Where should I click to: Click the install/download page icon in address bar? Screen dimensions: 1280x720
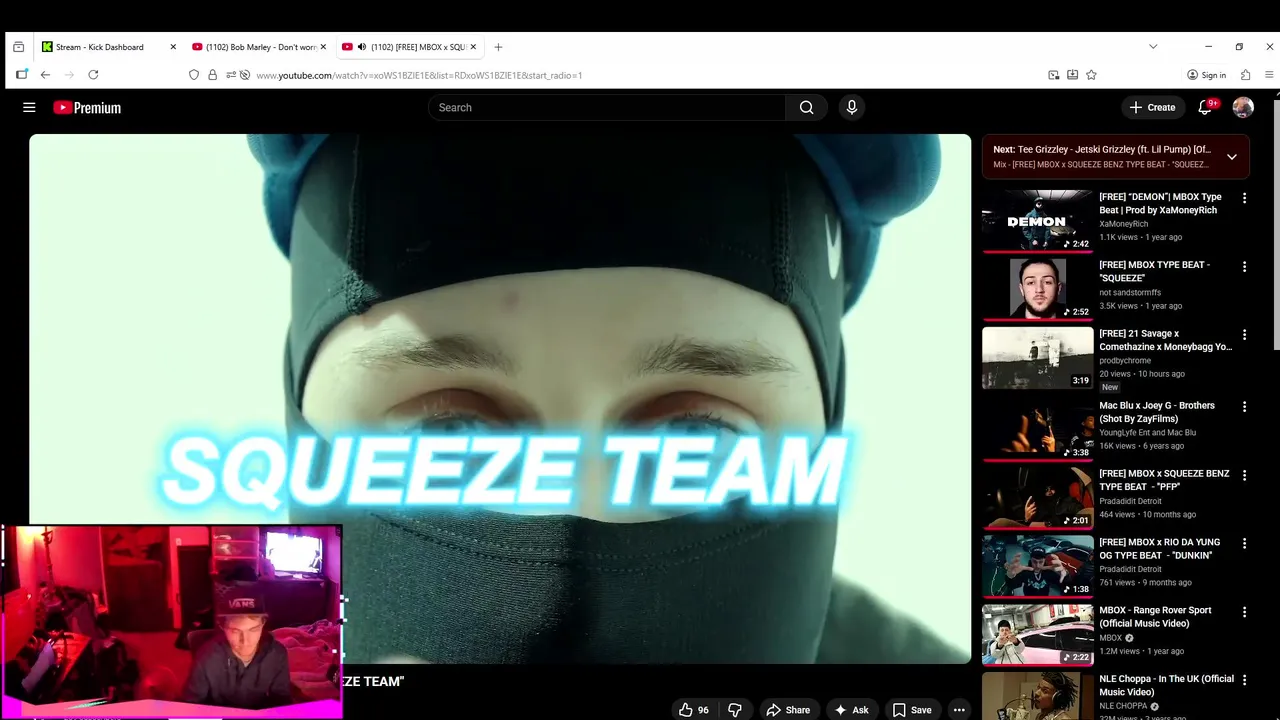1072,75
